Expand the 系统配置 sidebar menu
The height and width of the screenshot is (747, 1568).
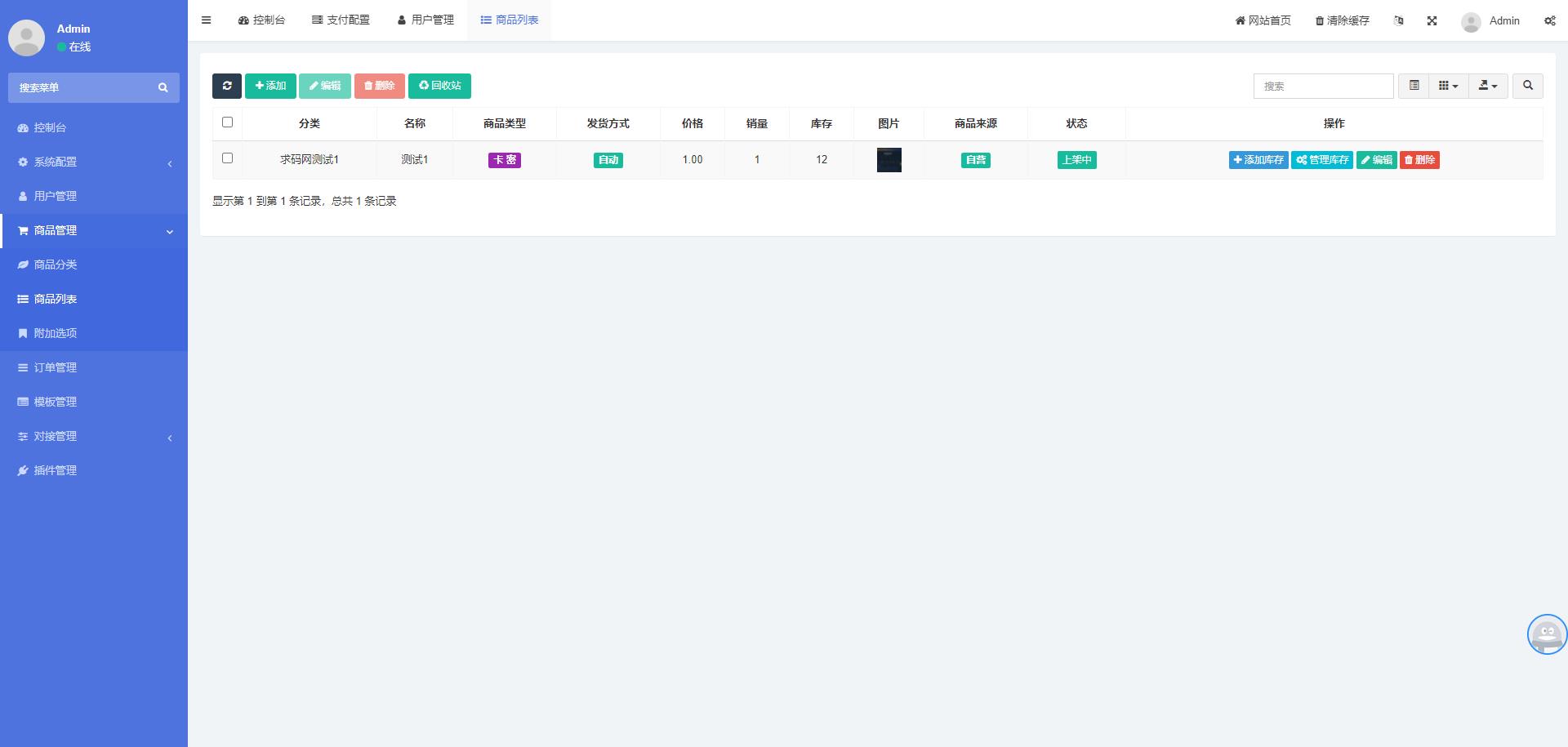pos(94,162)
